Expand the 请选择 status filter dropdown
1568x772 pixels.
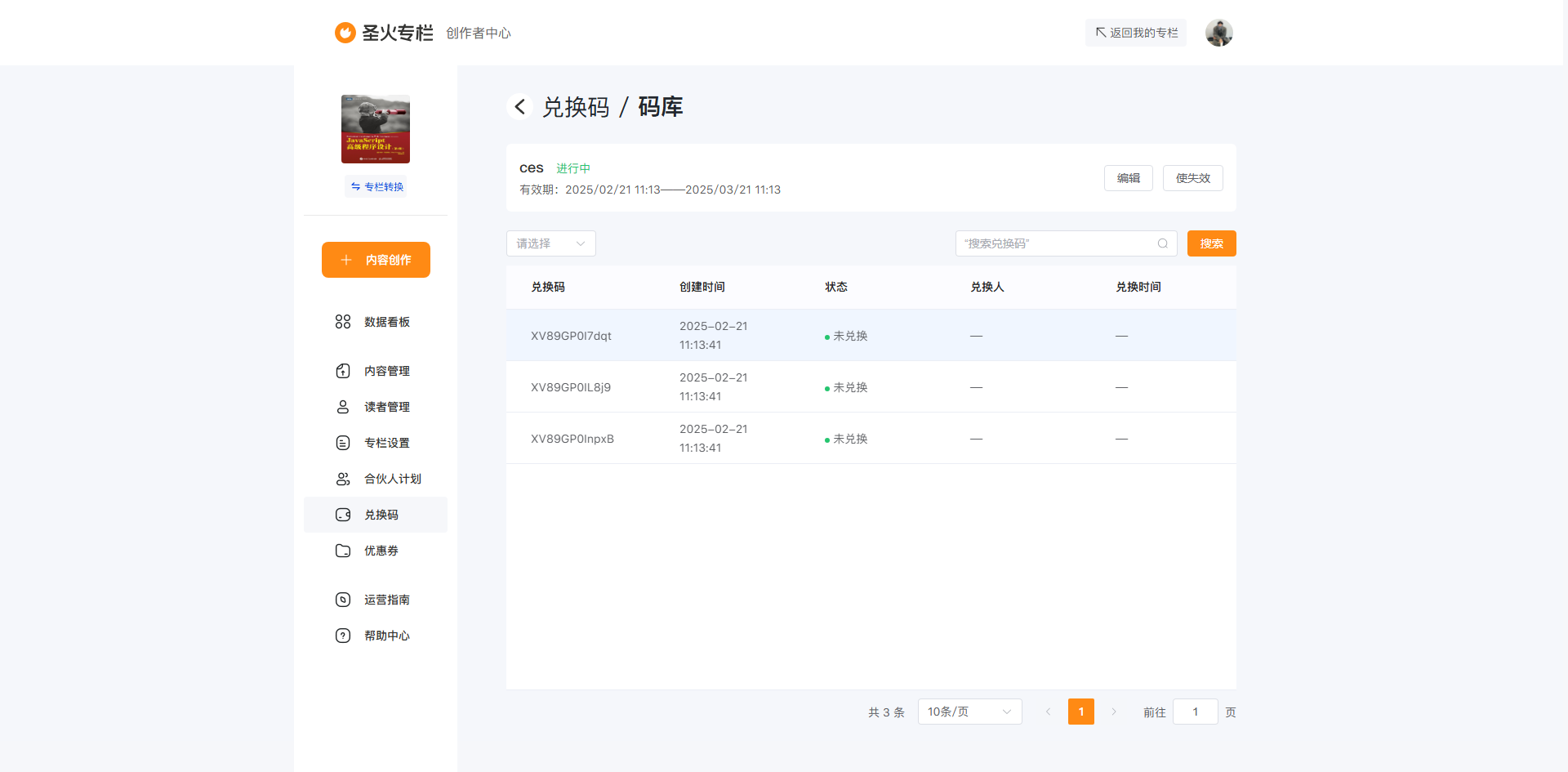click(x=550, y=243)
